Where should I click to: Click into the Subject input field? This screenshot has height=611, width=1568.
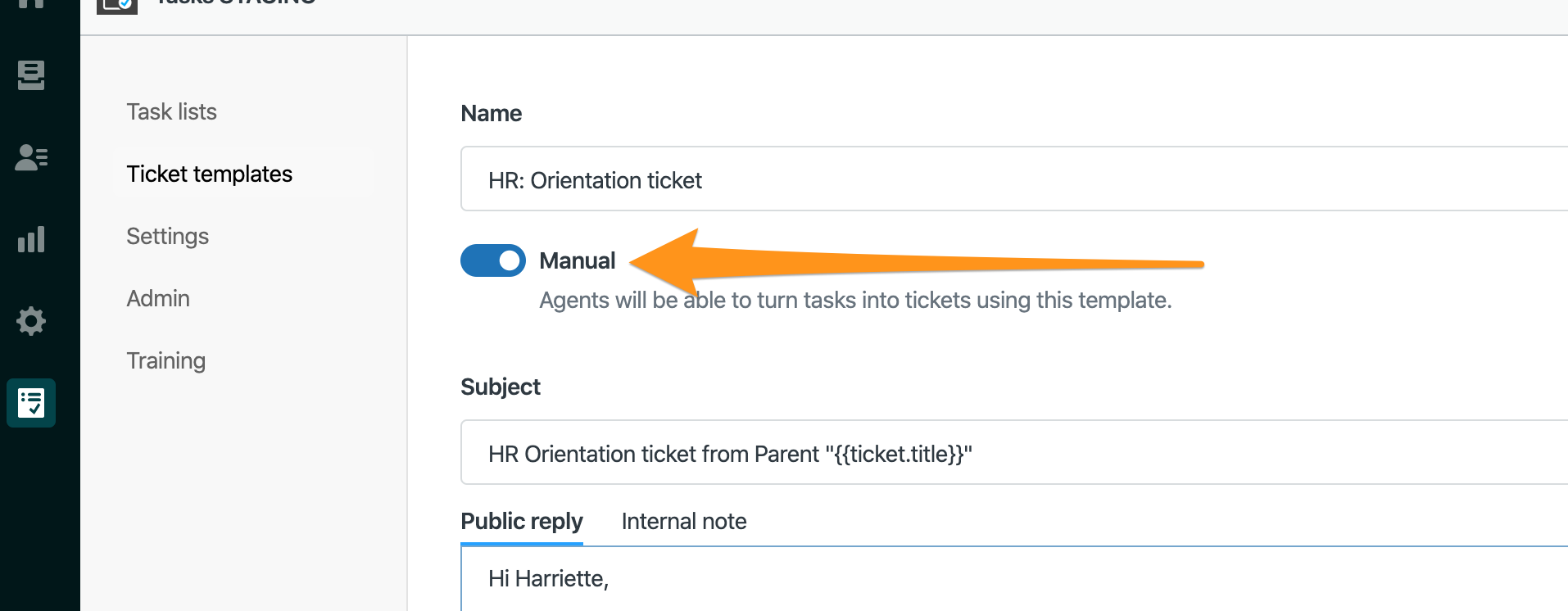tap(1014, 452)
